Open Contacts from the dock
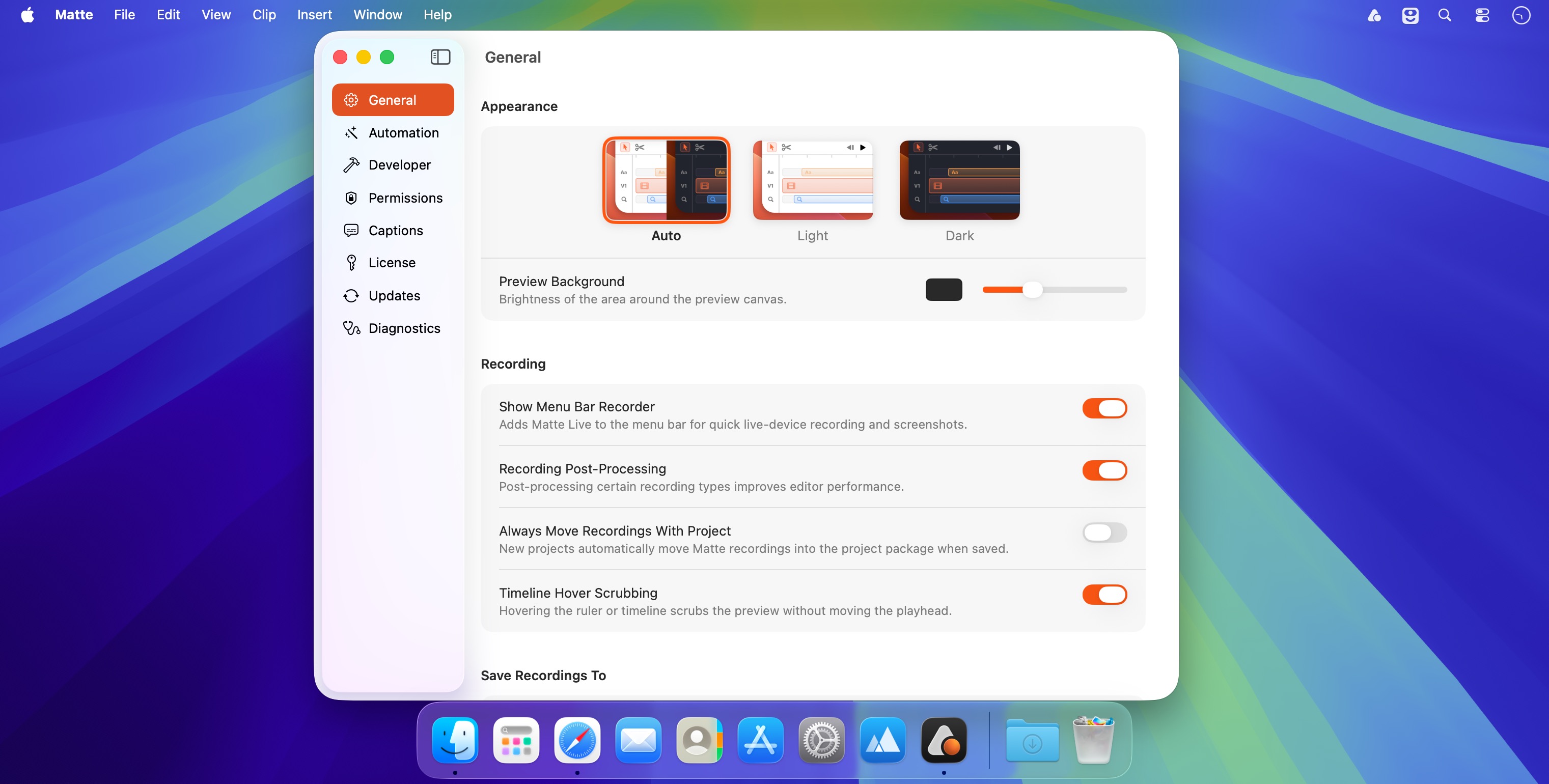The image size is (1549, 784). [x=699, y=740]
